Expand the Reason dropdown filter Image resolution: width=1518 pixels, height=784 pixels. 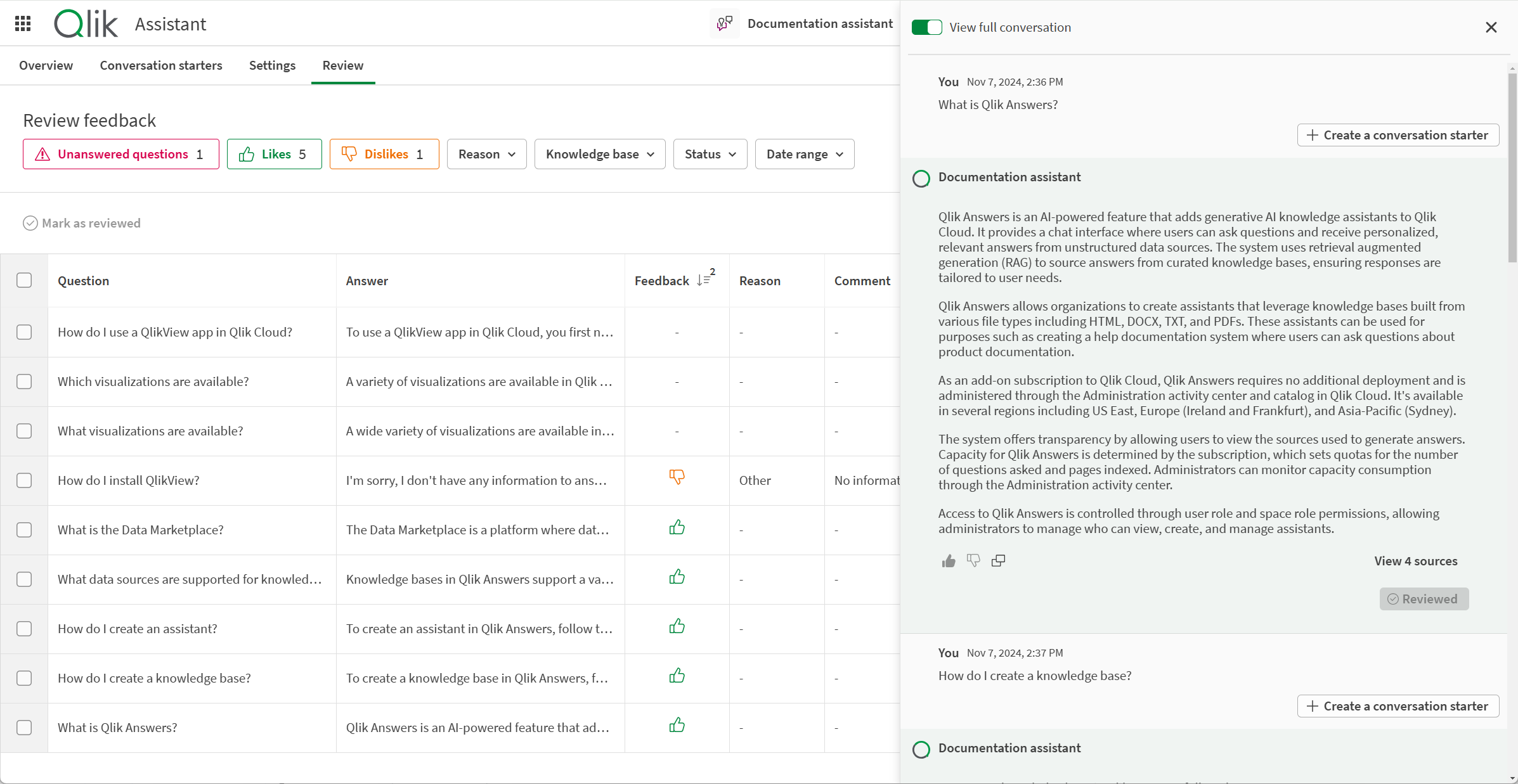point(488,154)
